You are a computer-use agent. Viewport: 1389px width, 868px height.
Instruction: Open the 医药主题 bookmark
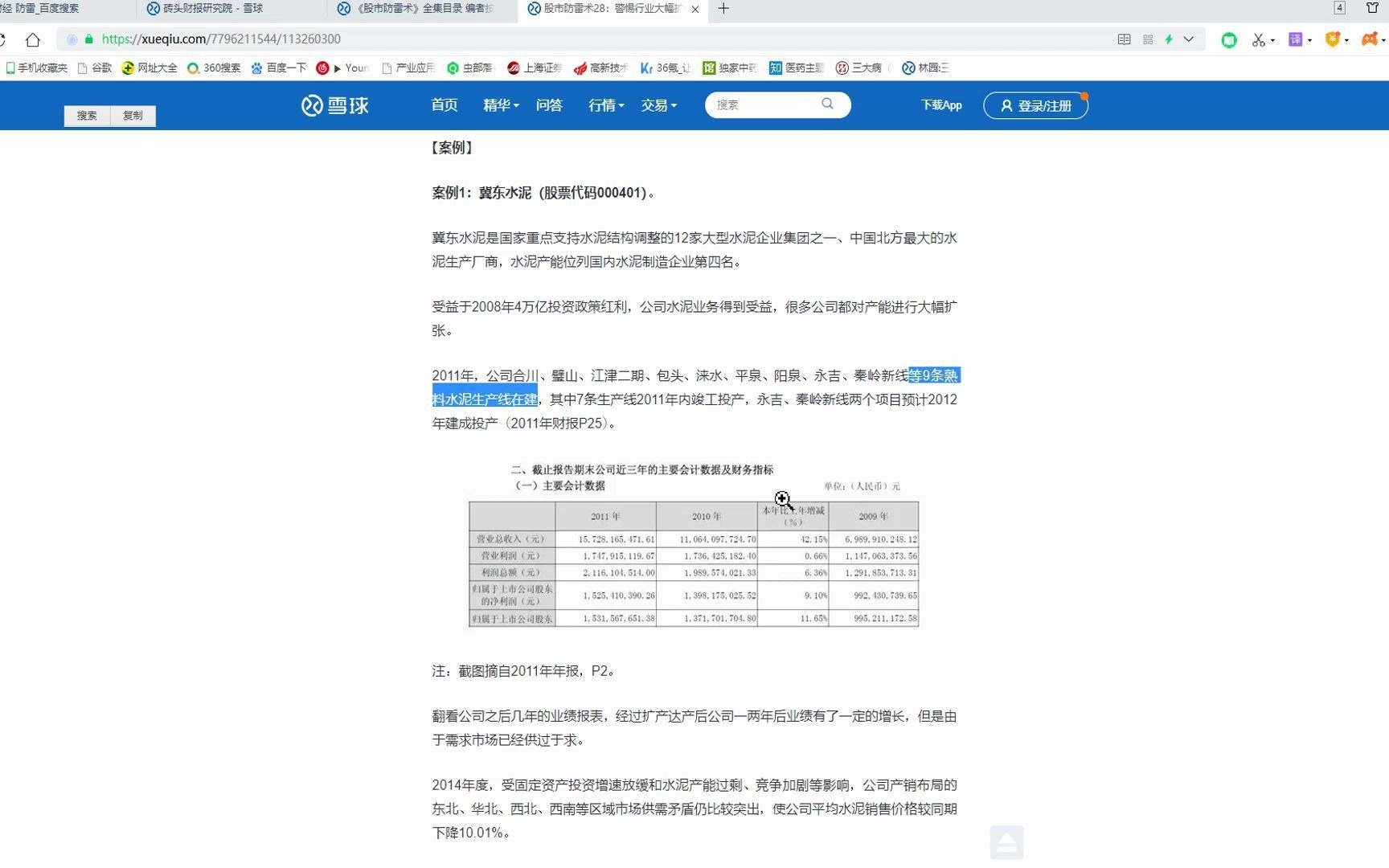coord(797,68)
